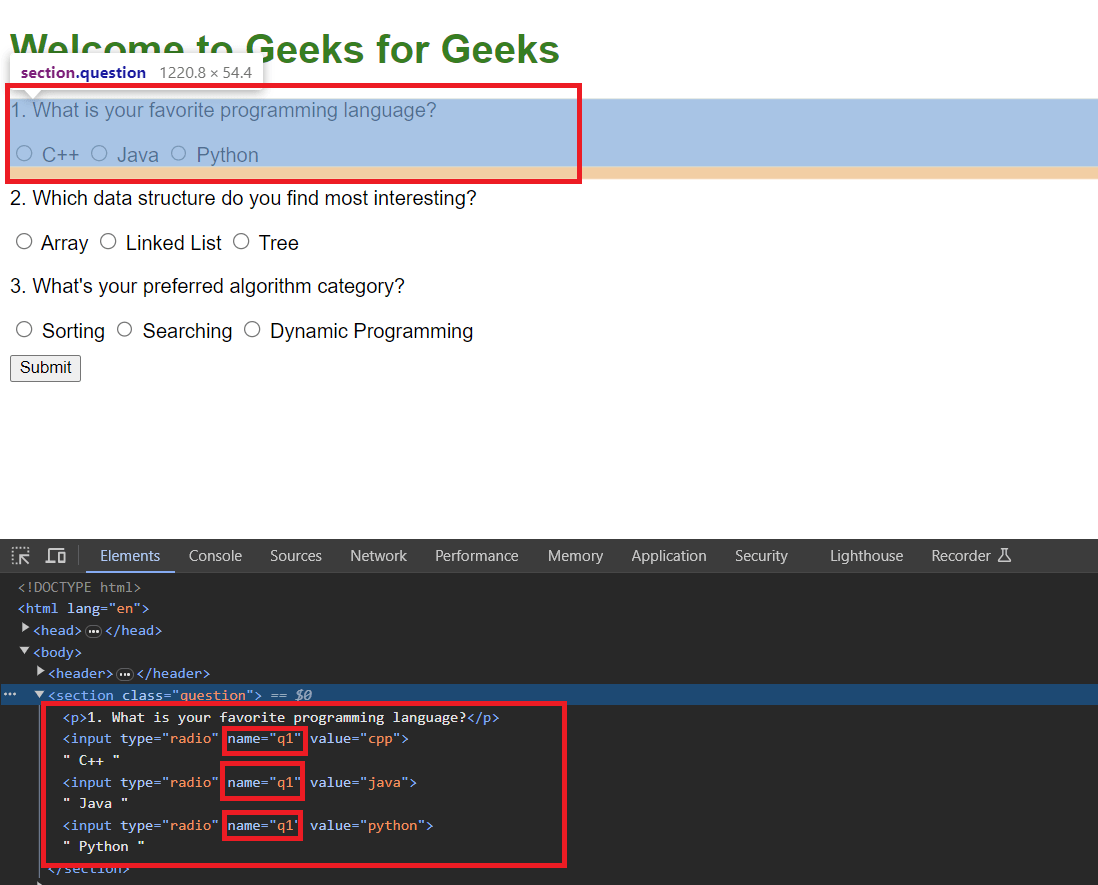1098x885 pixels.
Task: Switch to the Lighthouse tab
Action: point(866,556)
